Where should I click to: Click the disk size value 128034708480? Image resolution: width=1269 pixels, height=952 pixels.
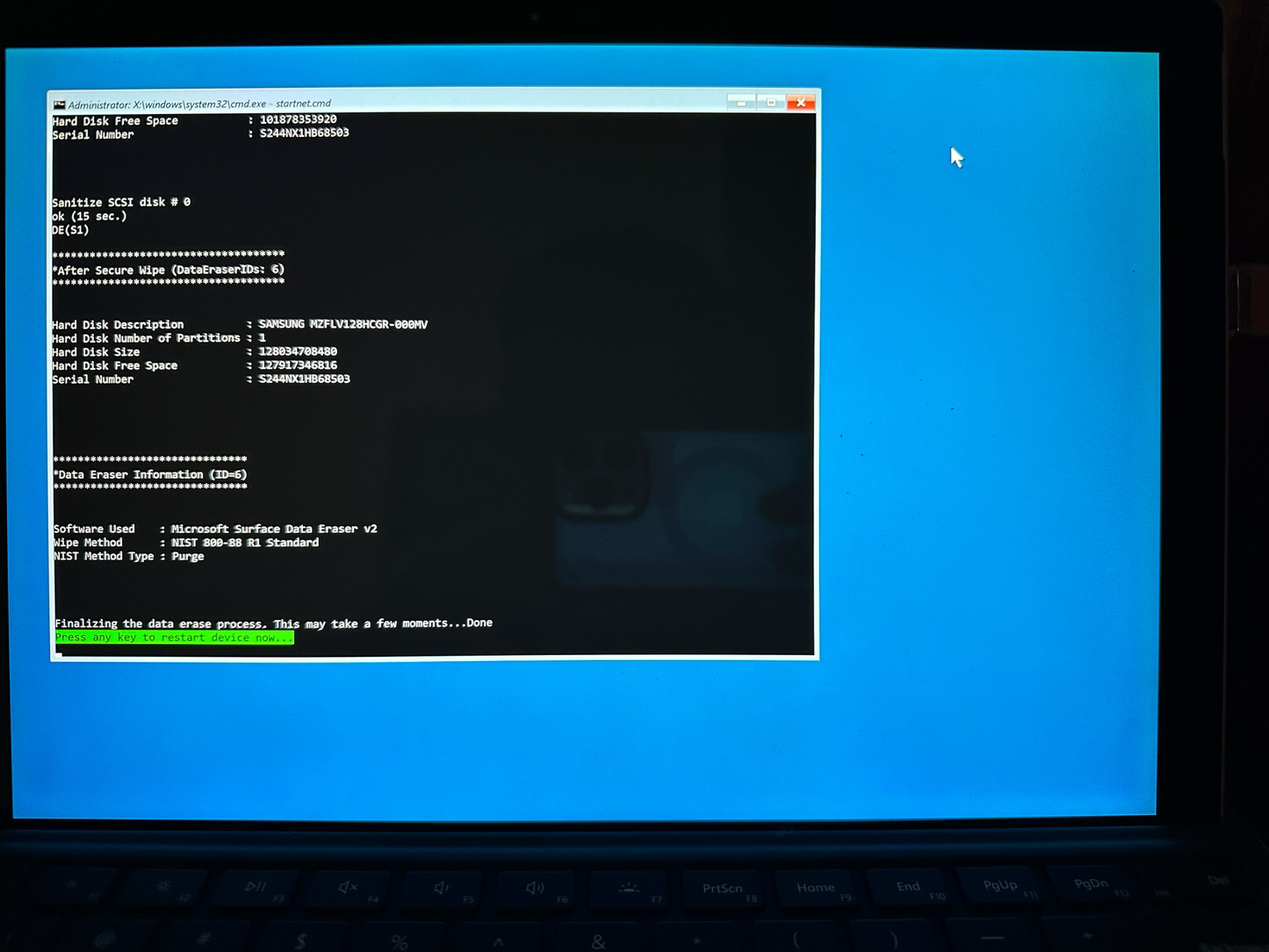(298, 351)
